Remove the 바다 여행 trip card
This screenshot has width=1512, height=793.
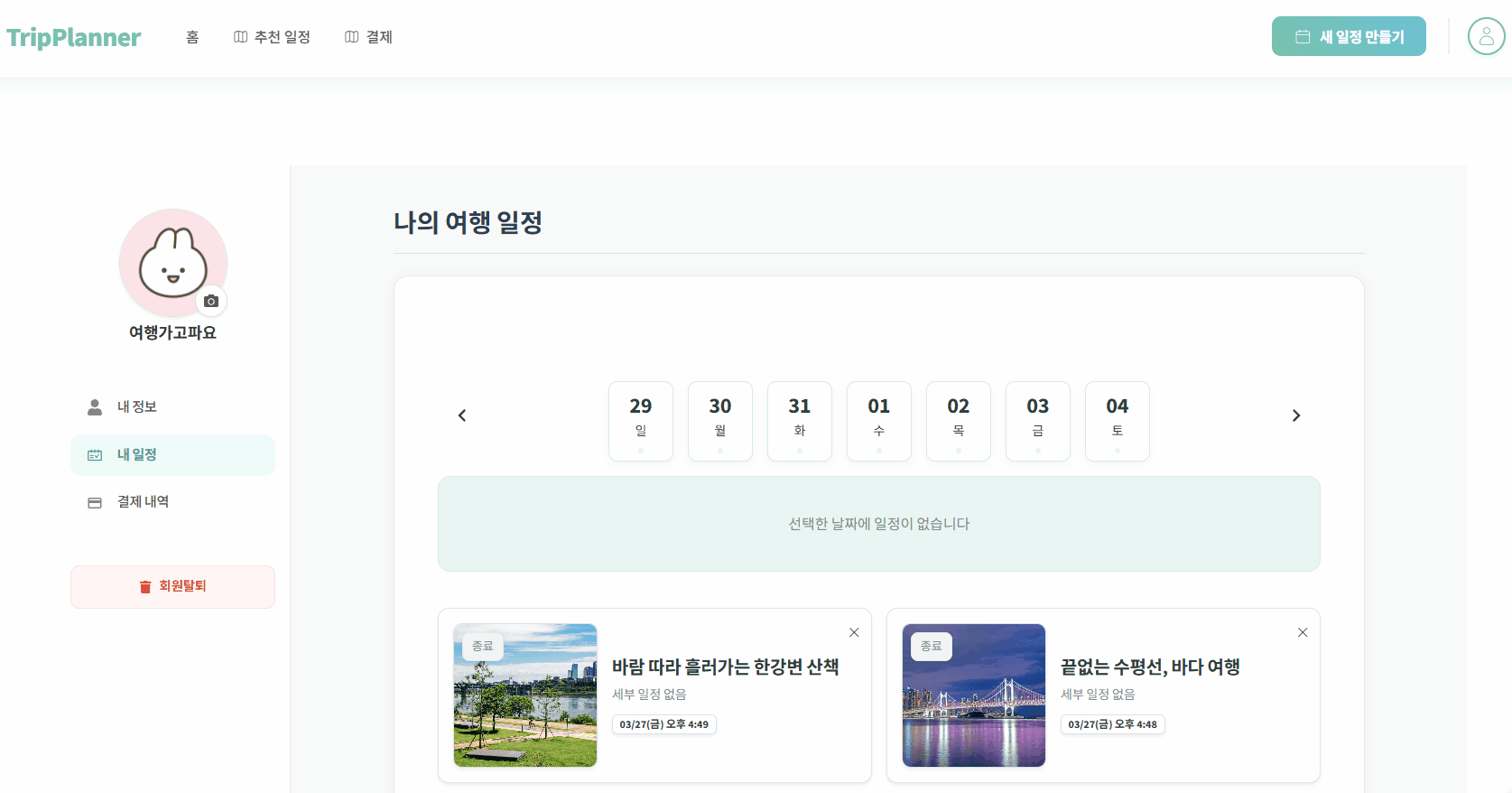pos(1303,632)
